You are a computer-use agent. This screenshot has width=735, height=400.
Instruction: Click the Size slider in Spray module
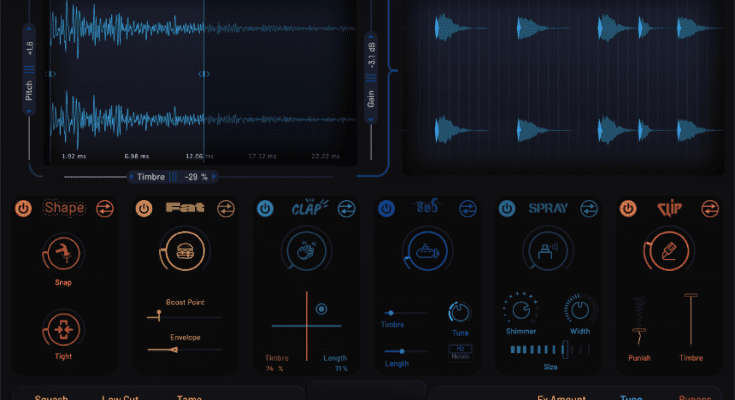[x=542, y=349]
